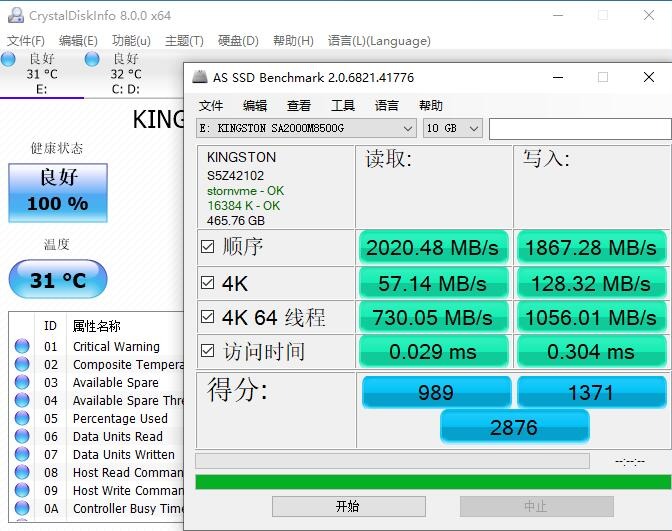Viewport: 672px width, 531px height.
Task: Click the grey progress bar beside --:--:--
Action: (392, 461)
